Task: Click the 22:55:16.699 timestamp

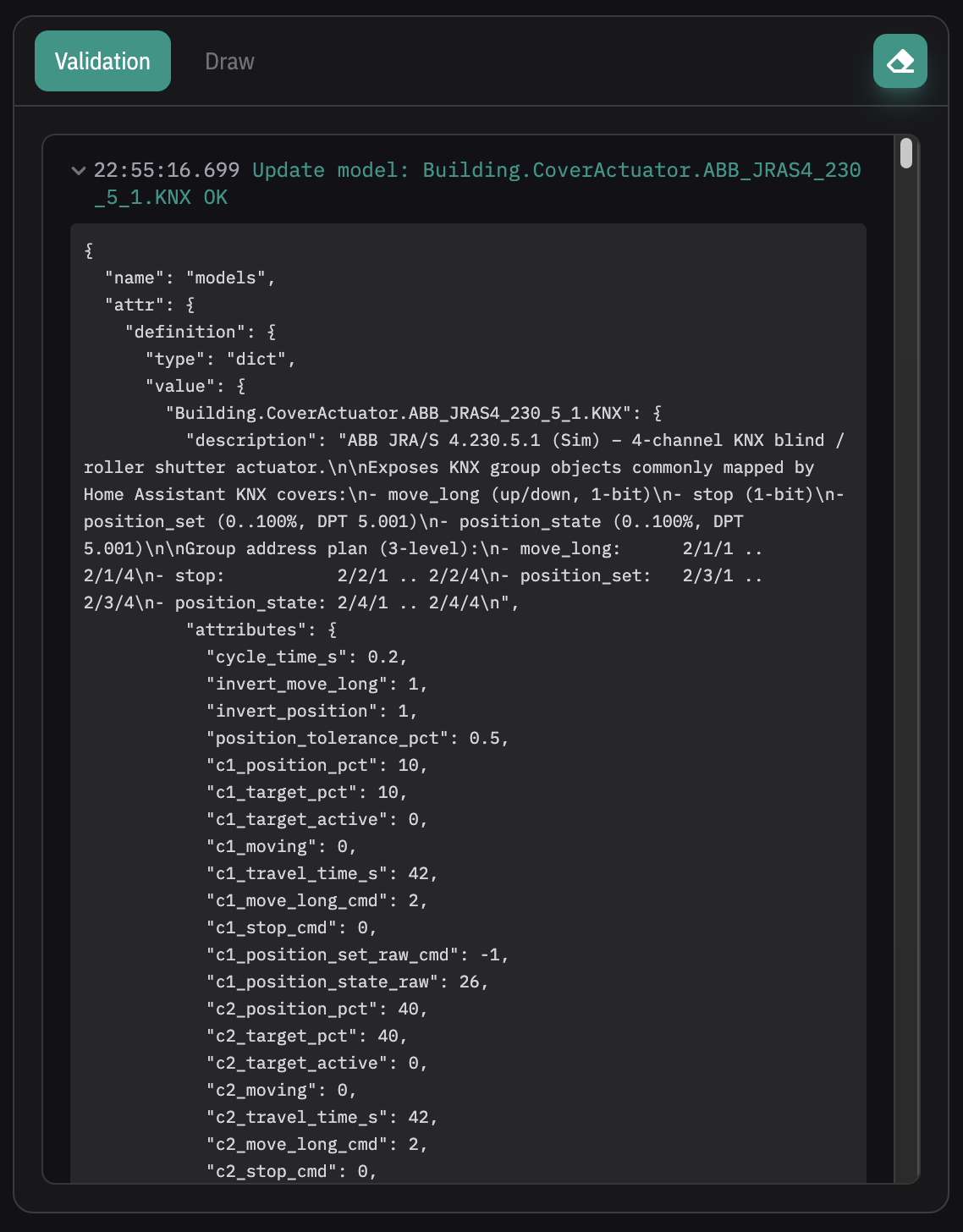Action: click(167, 170)
